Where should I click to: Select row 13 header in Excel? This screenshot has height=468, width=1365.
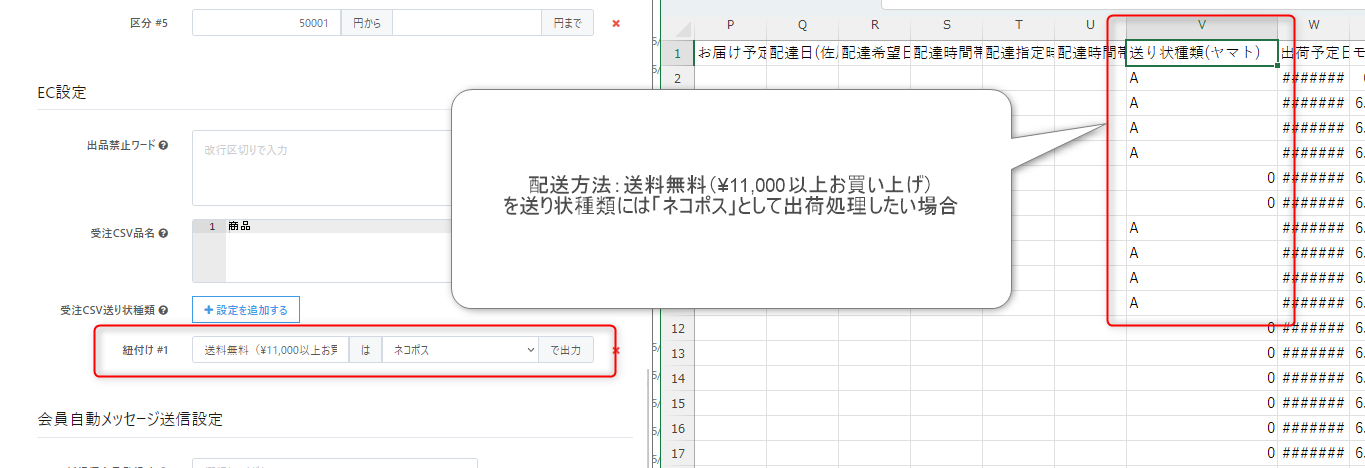677,353
